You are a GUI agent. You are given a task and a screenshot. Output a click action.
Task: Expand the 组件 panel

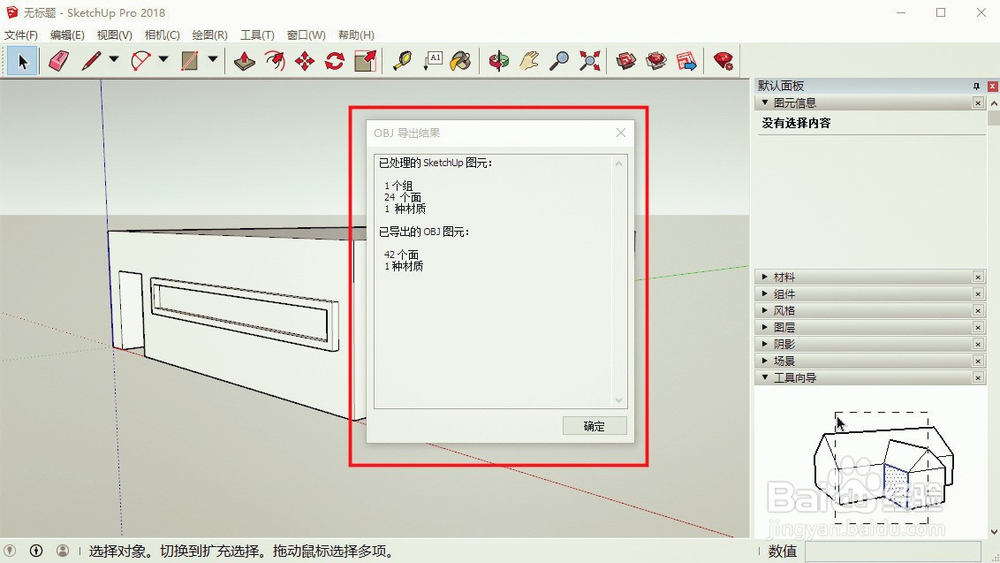point(765,293)
